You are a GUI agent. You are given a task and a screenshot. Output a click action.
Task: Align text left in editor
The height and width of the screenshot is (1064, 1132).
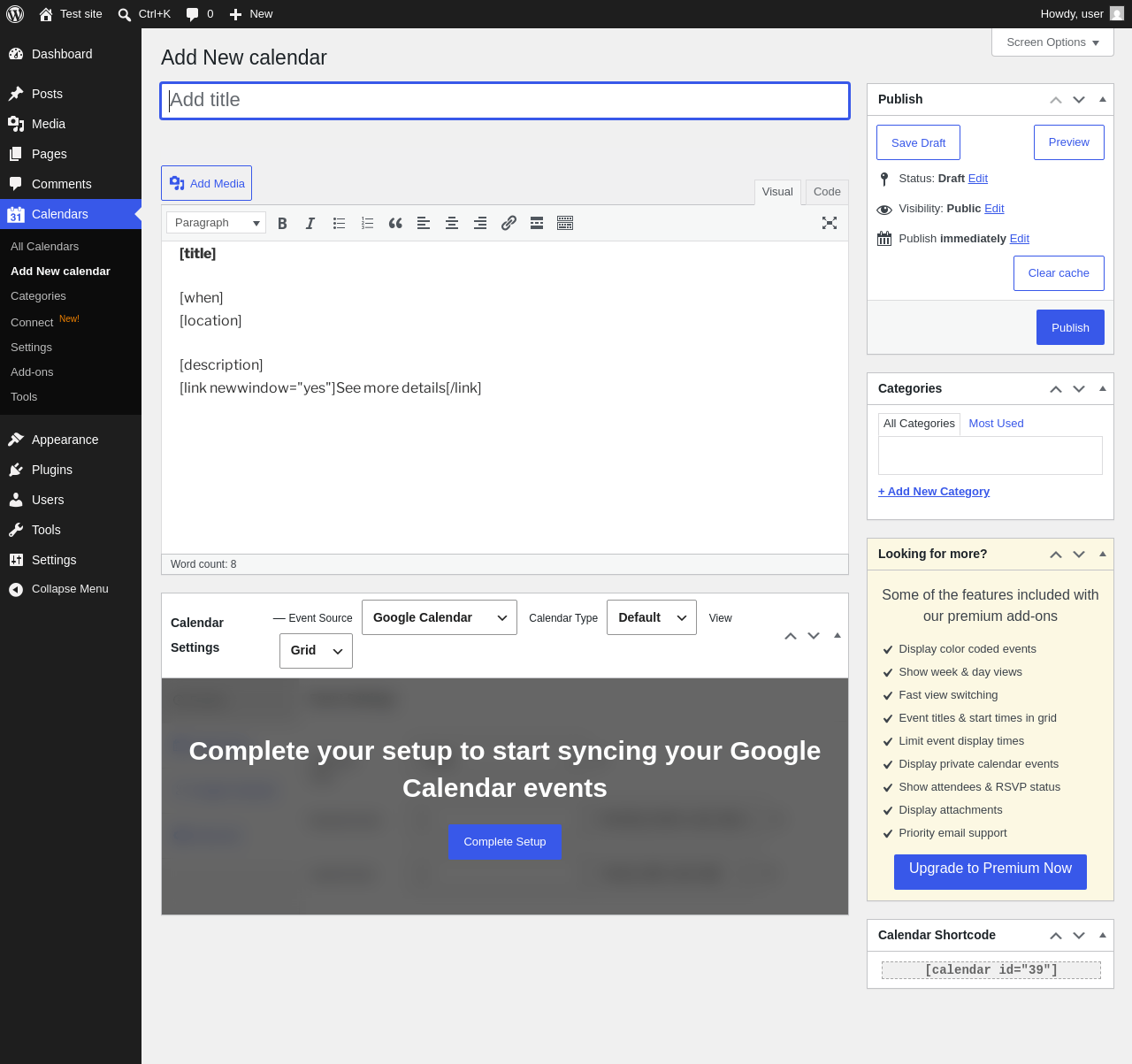pyautogui.click(x=424, y=223)
